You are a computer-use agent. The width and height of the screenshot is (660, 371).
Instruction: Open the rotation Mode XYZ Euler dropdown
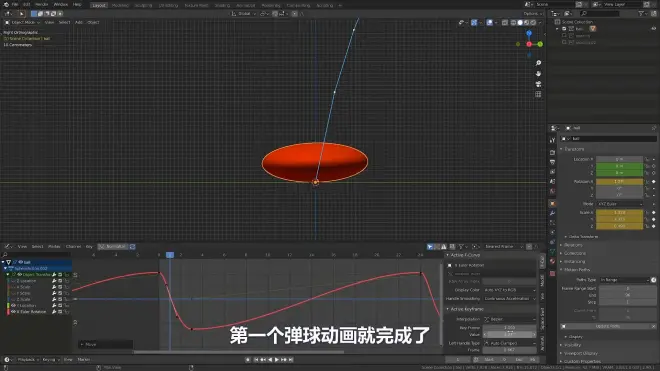[620, 204]
